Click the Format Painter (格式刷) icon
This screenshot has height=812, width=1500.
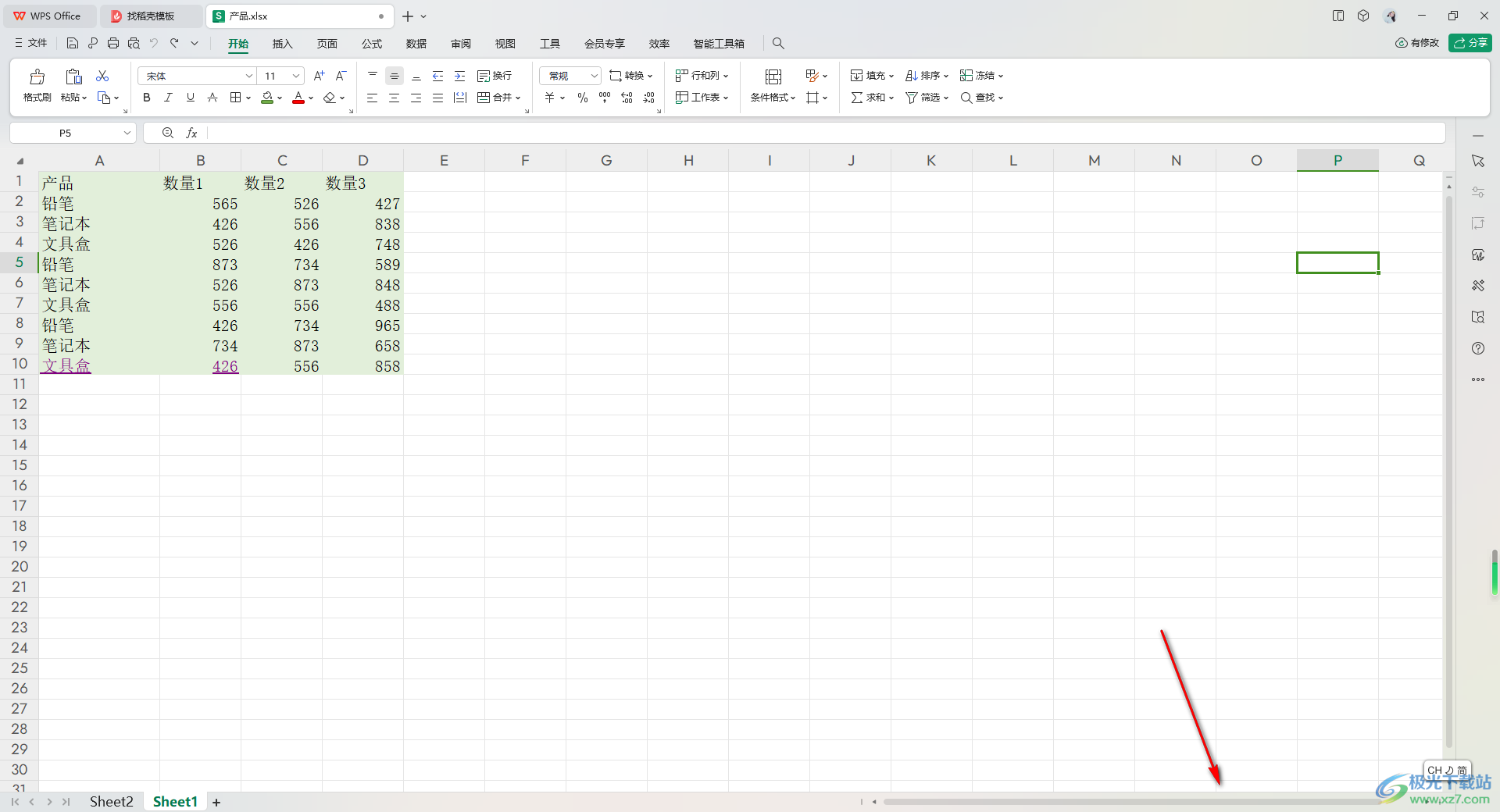pos(37,77)
